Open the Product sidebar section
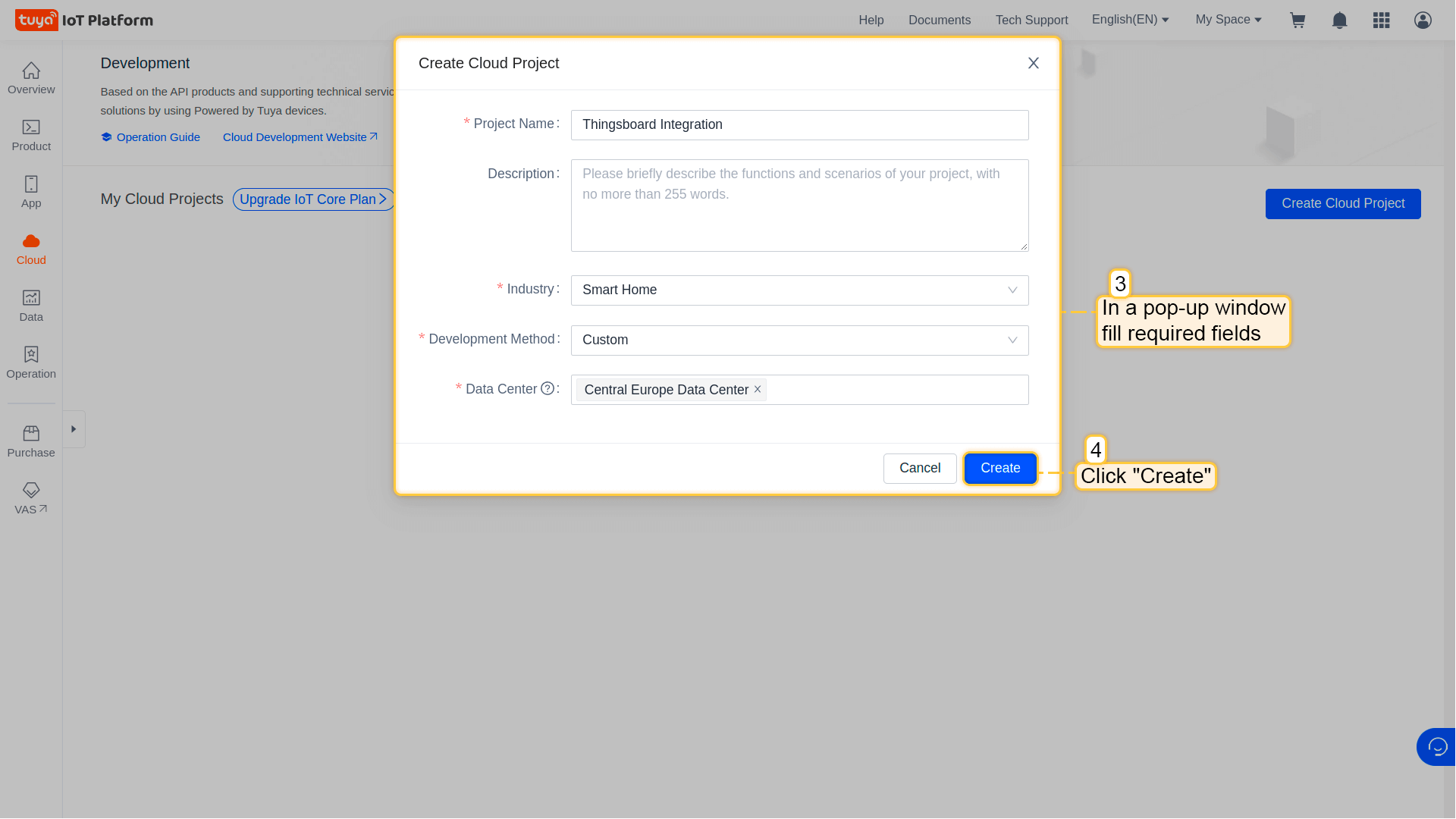Image resolution: width=1456 pixels, height=819 pixels. [x=31, y=136]
